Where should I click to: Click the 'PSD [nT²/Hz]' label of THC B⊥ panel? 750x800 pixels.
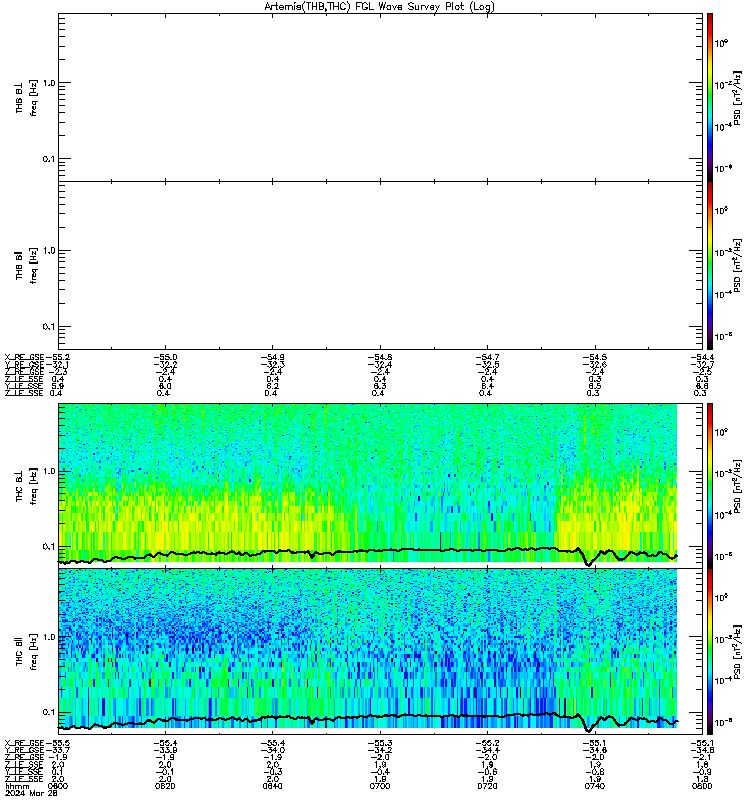tap(737, 486)
